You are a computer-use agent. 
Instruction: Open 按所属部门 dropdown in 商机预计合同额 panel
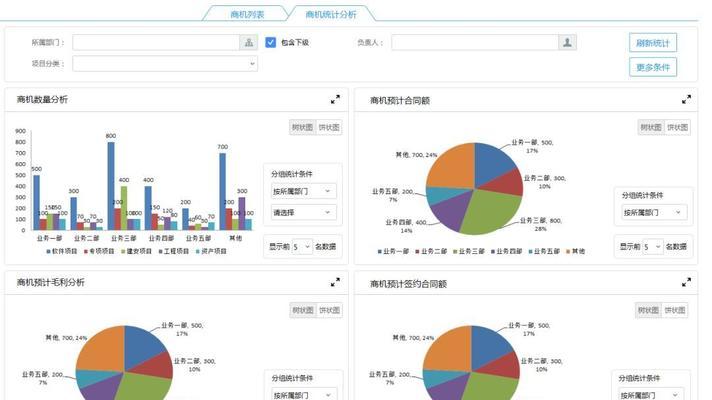tap(654, 212)
